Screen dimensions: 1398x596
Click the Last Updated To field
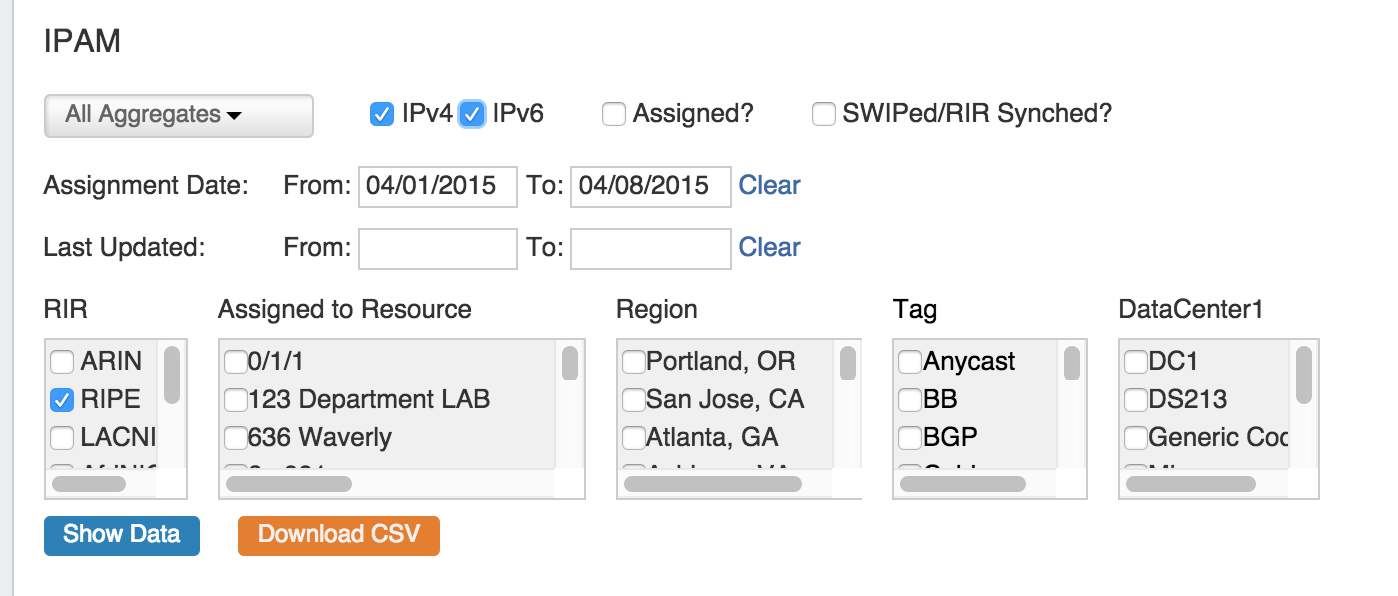[649, 248]
